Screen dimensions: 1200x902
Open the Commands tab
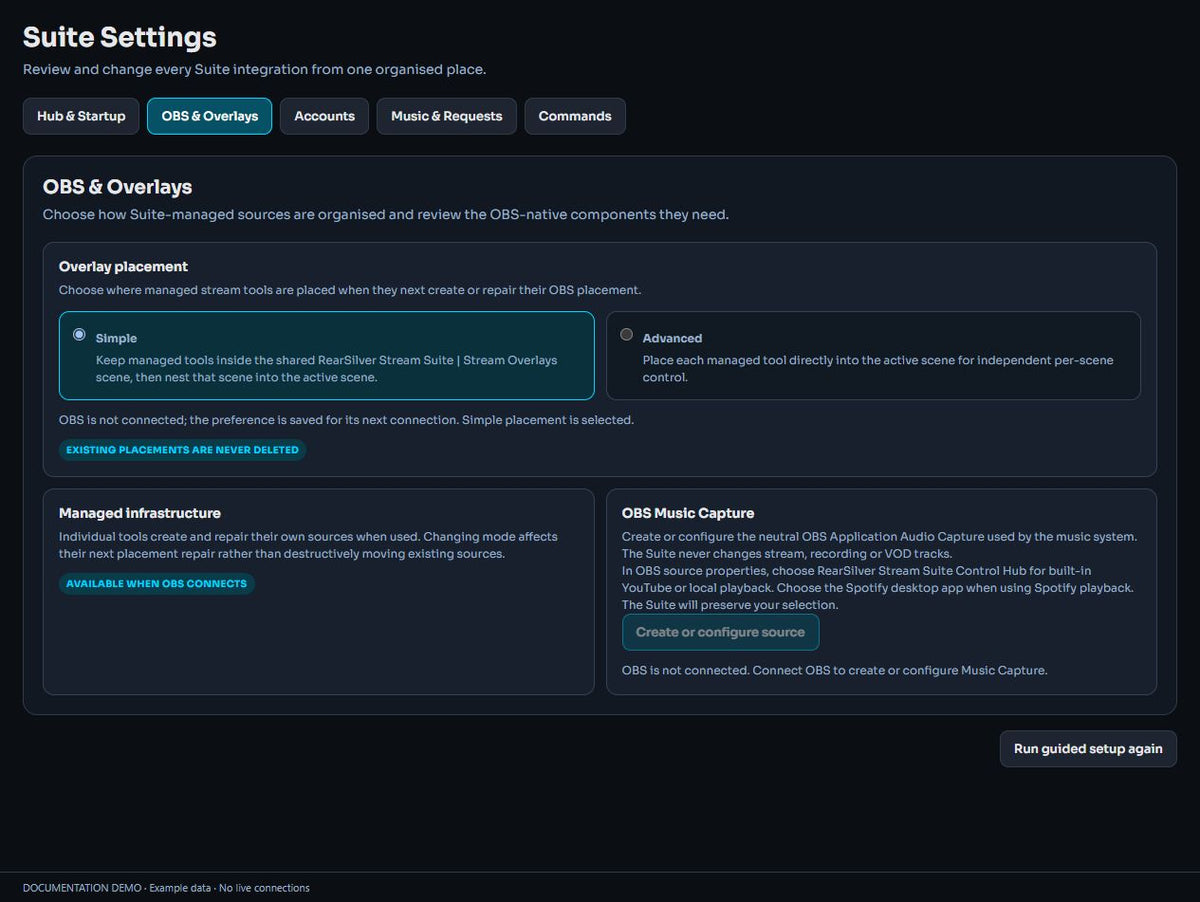coord(575,116)
